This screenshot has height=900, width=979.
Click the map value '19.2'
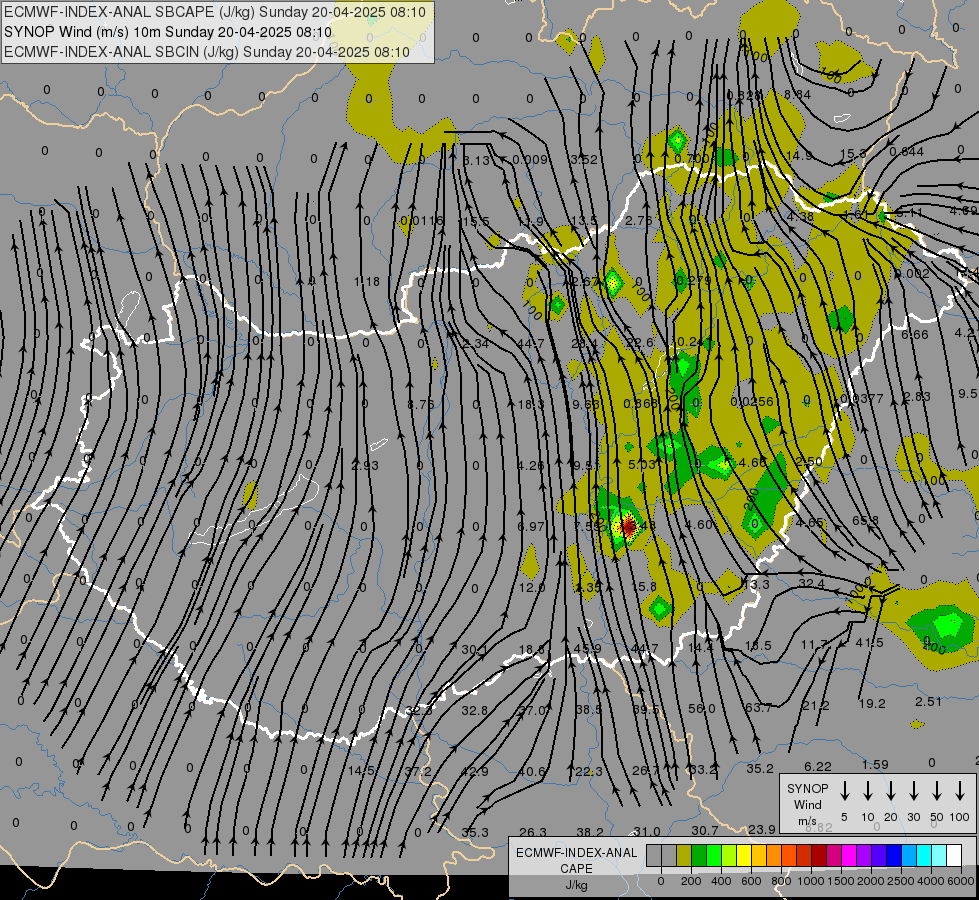pyautogui.click(x=872, y=704)
